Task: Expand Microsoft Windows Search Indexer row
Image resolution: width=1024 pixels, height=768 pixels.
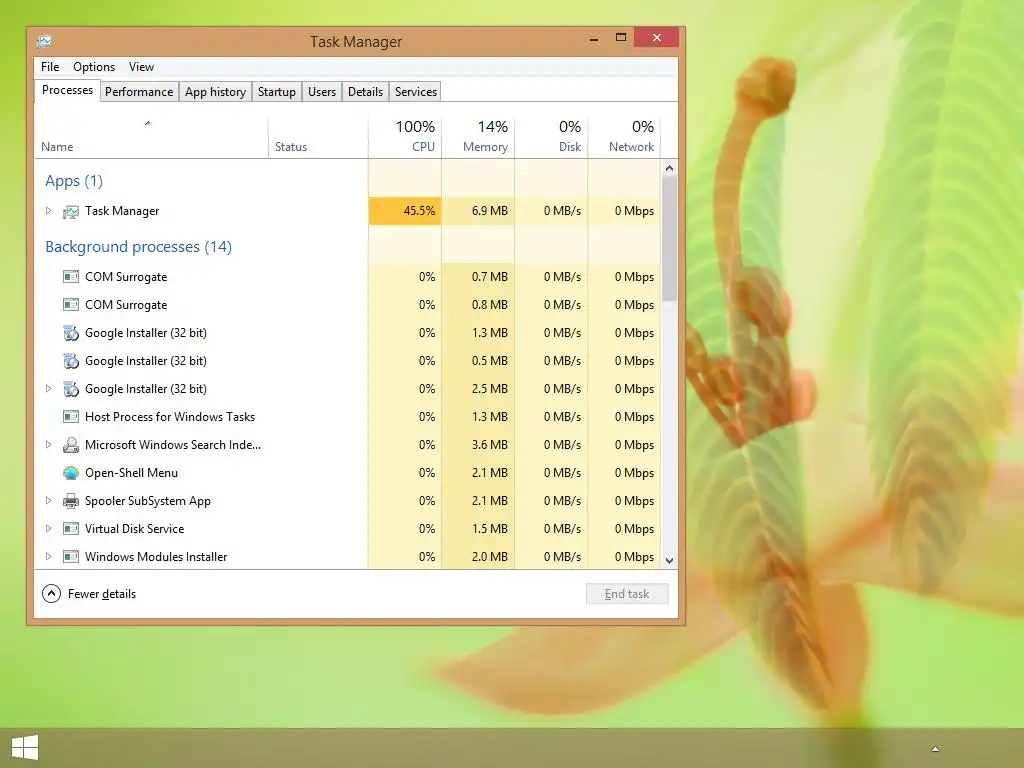Action: [48, 445]
